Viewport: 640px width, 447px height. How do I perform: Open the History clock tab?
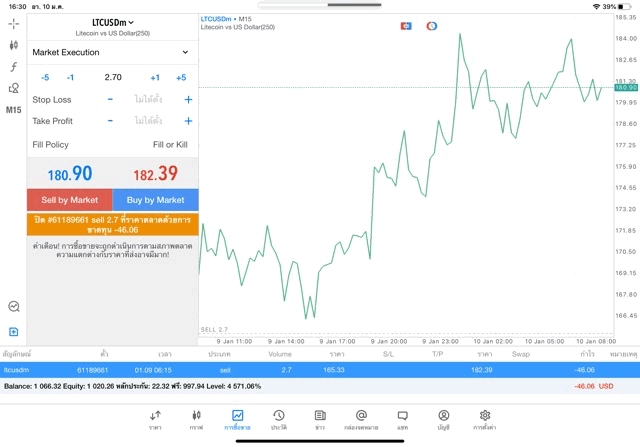pyautogui.click(x=279, y=420)
